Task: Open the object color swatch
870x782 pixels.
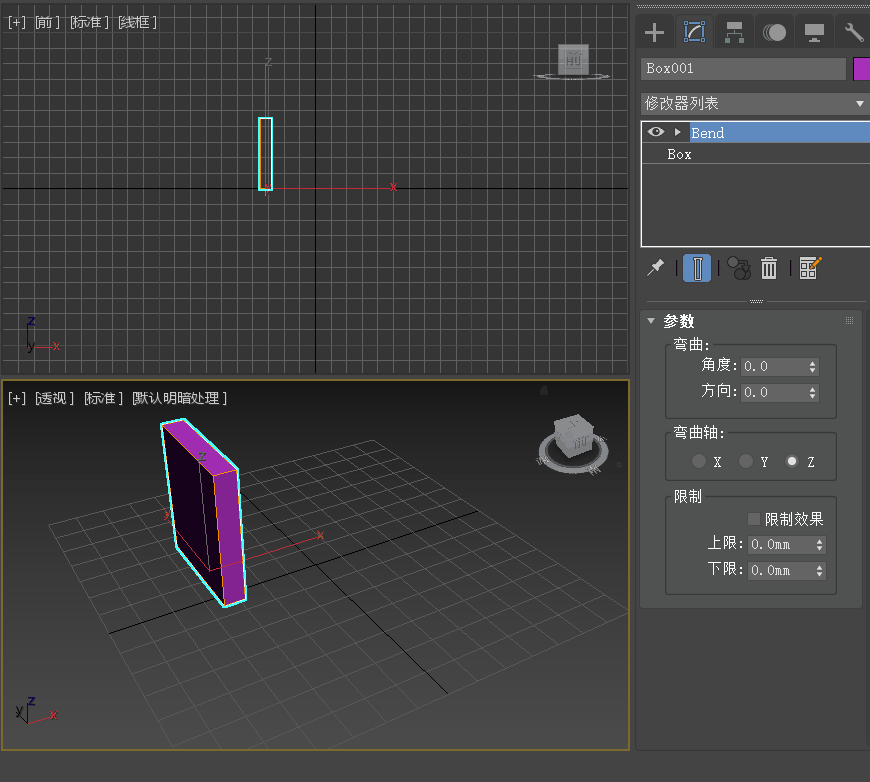Action: point(861,69)
